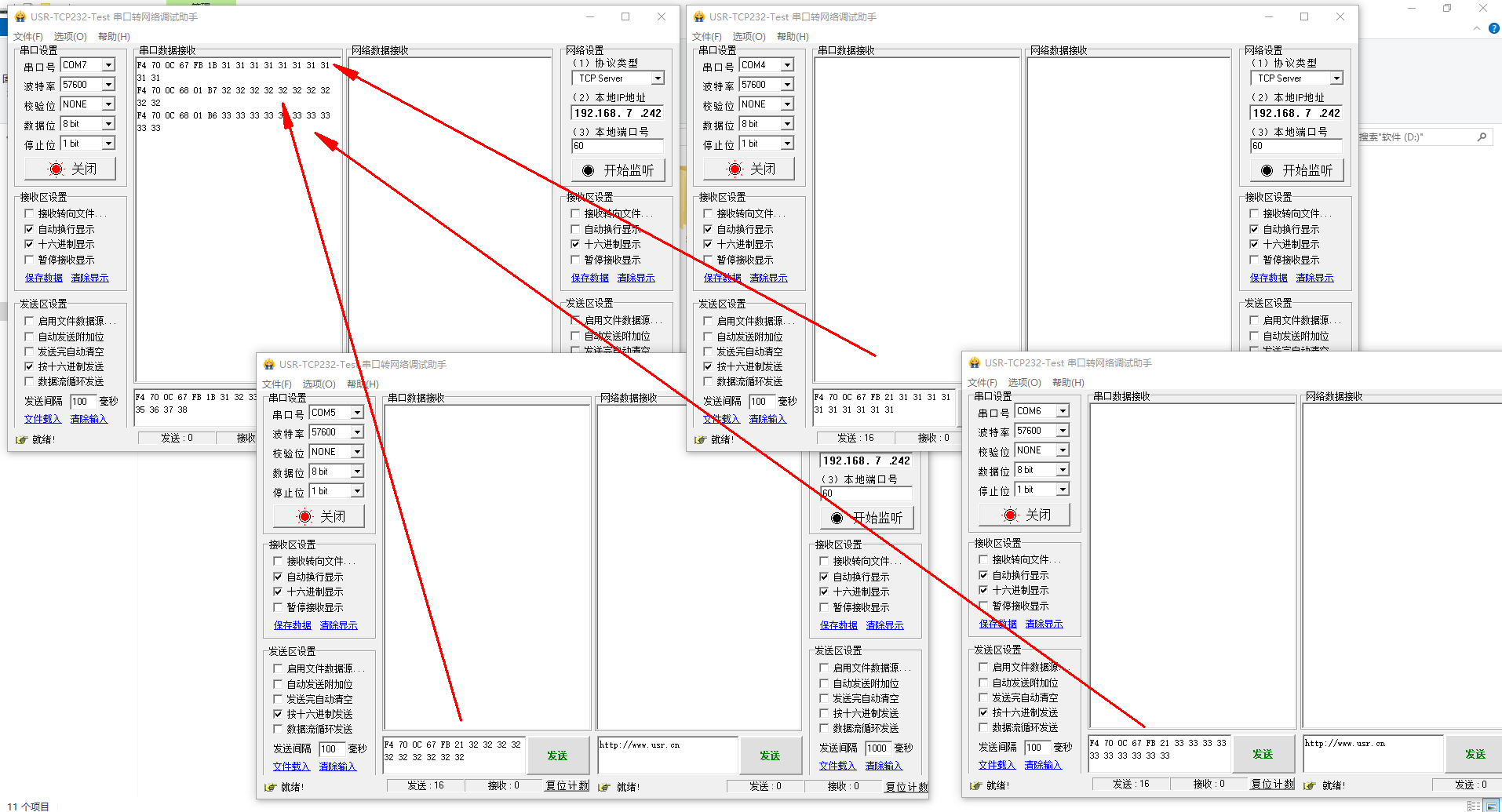The height and width of the screenshot is (812, 1502).
Task: Switch to details view in Explorer status bar
Action: pyautogui.click(x=1474, y=806)
